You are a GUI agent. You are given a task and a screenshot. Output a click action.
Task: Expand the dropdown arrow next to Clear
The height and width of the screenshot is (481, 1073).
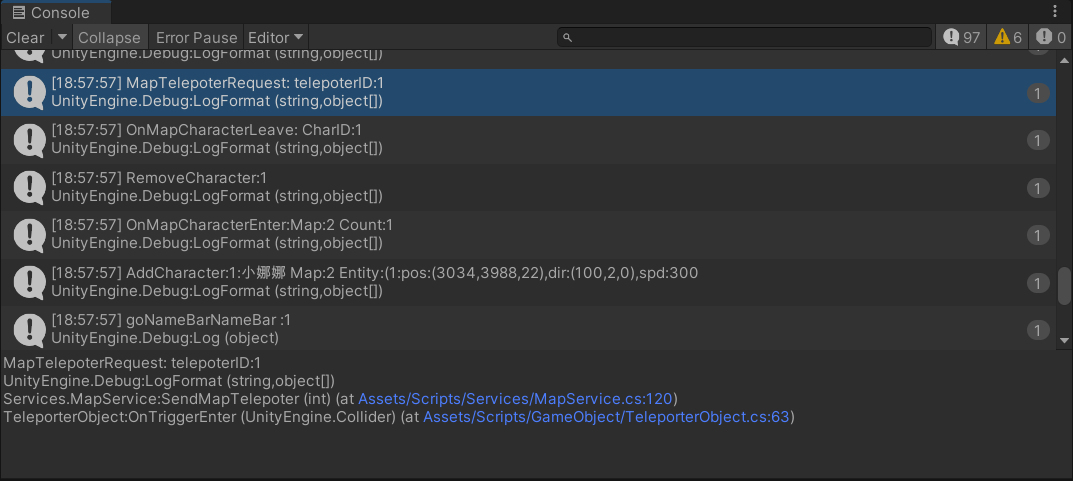62,38
